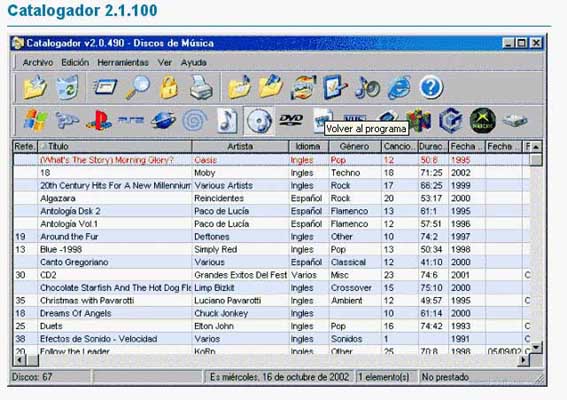Click the blue question mark help icon
567x400 pixels.
pyautogui.click(x=431, y=87)
